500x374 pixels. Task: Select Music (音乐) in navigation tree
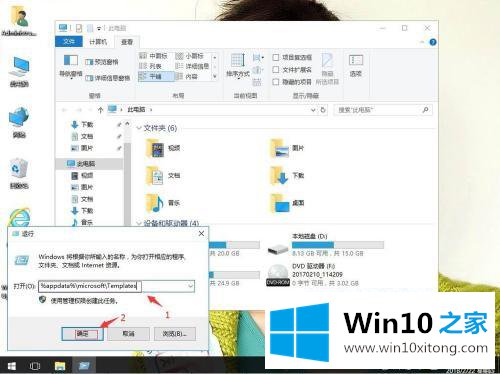(82, 222)
